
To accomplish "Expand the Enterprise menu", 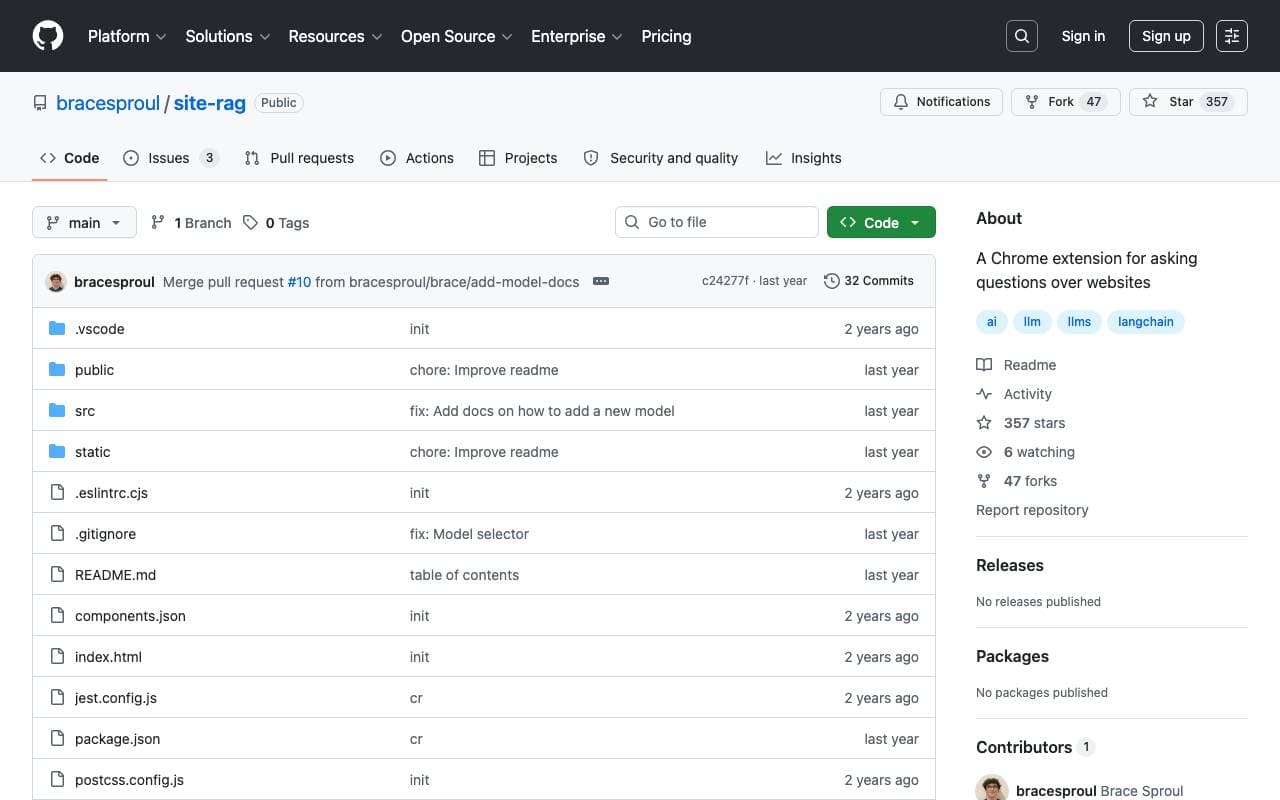I will point(576,36).
